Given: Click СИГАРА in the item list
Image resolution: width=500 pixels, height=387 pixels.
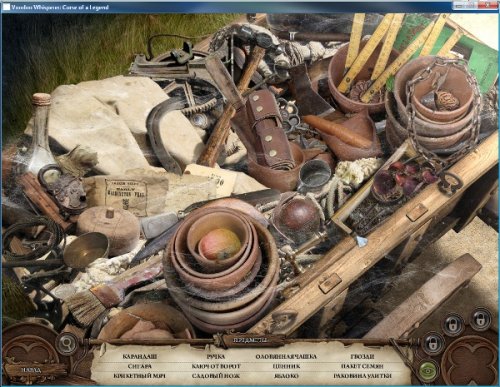Looking at the screenshot, I should [139, 366].
